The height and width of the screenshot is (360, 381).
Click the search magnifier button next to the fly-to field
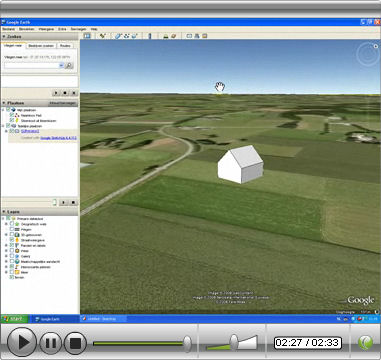pos(69,66)
